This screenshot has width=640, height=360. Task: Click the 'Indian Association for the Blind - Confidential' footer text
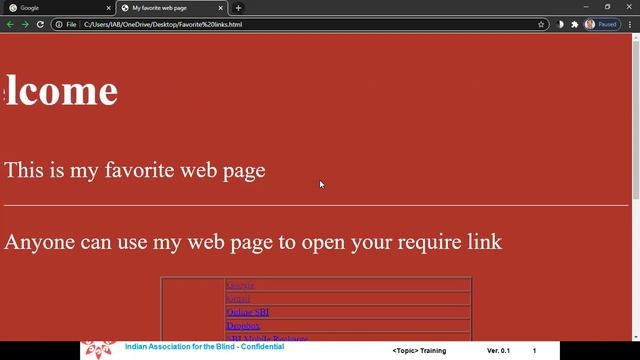click(204, 347)
